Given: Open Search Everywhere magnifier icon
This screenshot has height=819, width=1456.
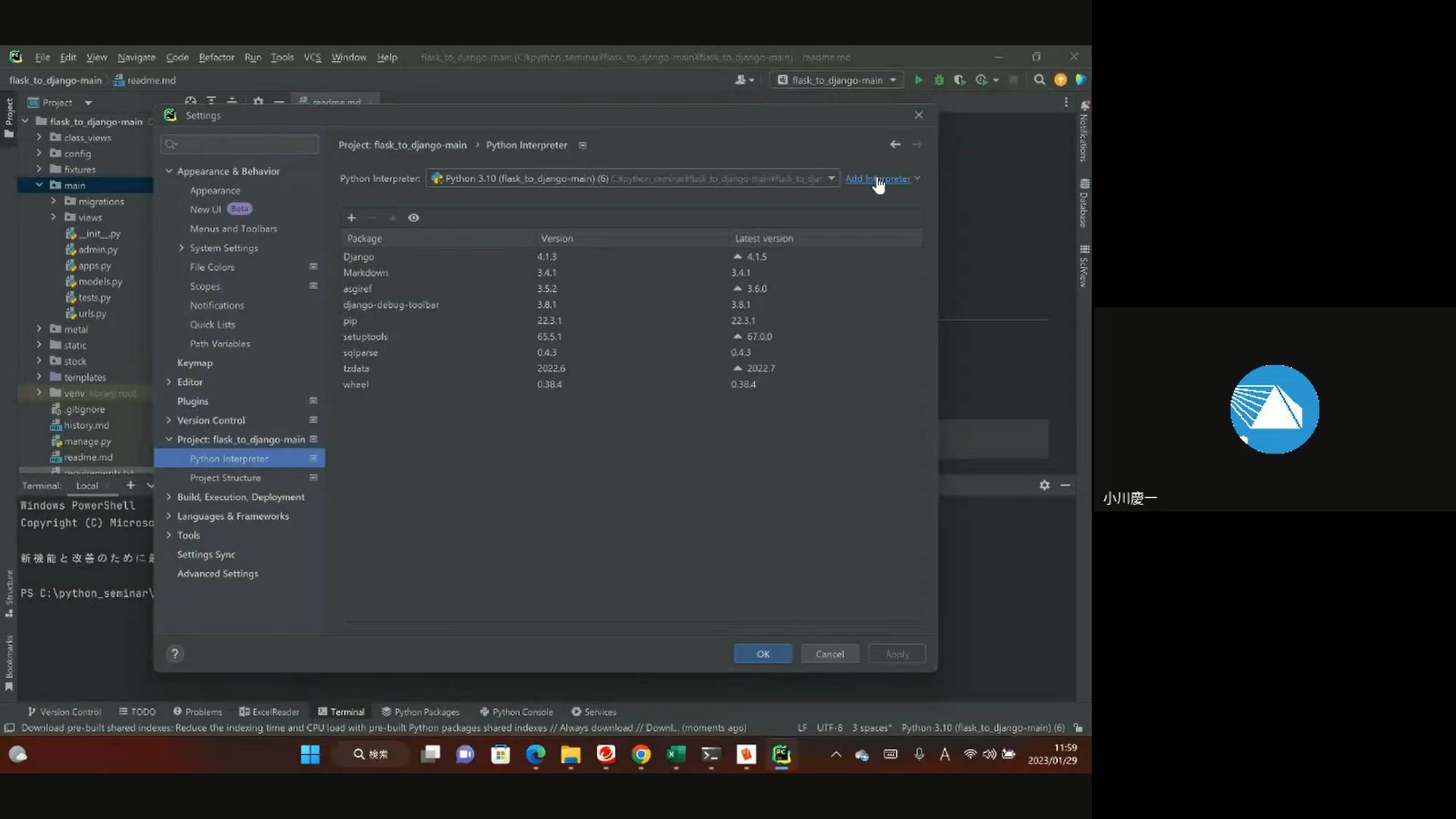Looking at the screenshot, I should [x=1040, y=80].
